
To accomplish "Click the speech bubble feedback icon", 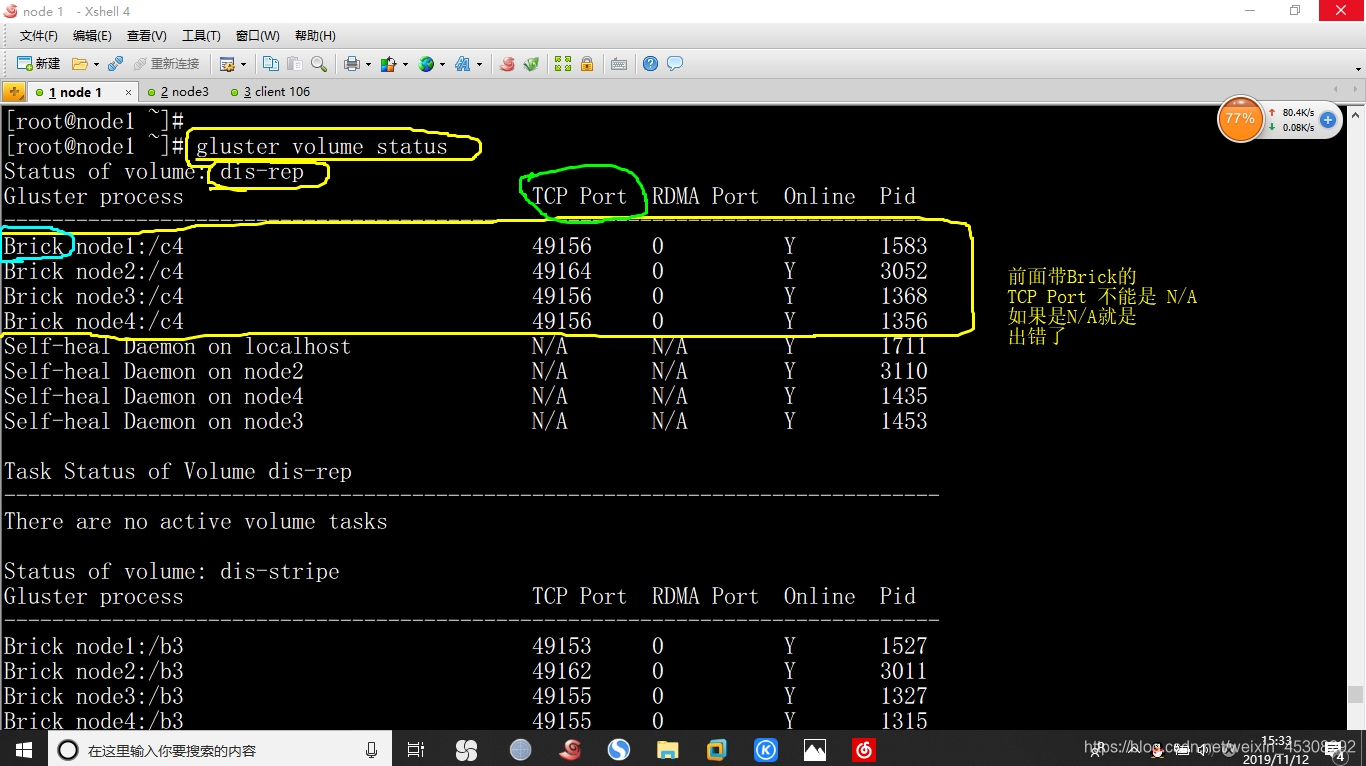I will click(x=675, y=64).
